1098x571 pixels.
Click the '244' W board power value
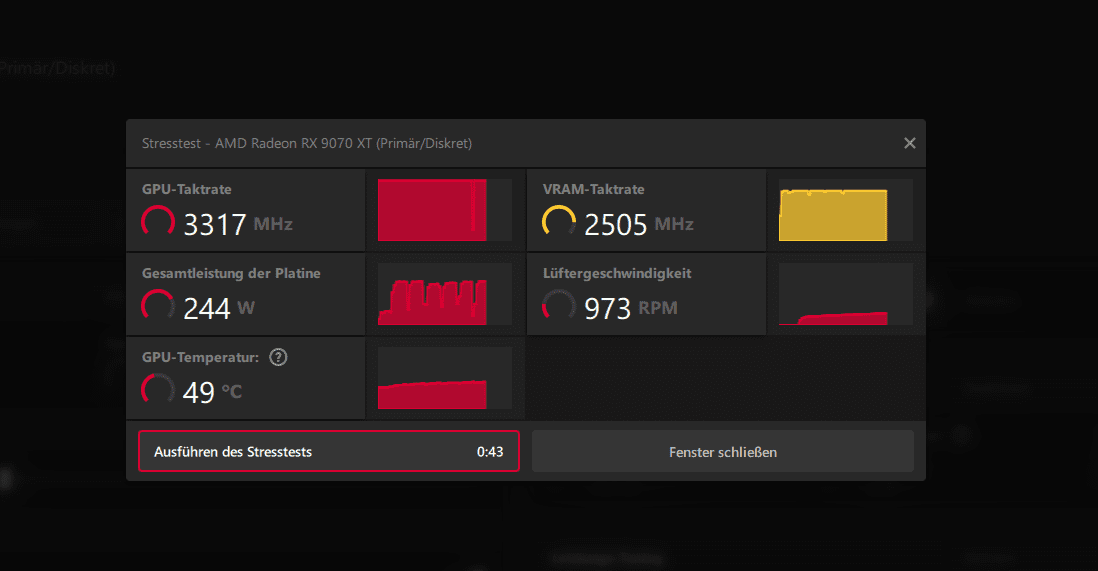click(207, 308)
